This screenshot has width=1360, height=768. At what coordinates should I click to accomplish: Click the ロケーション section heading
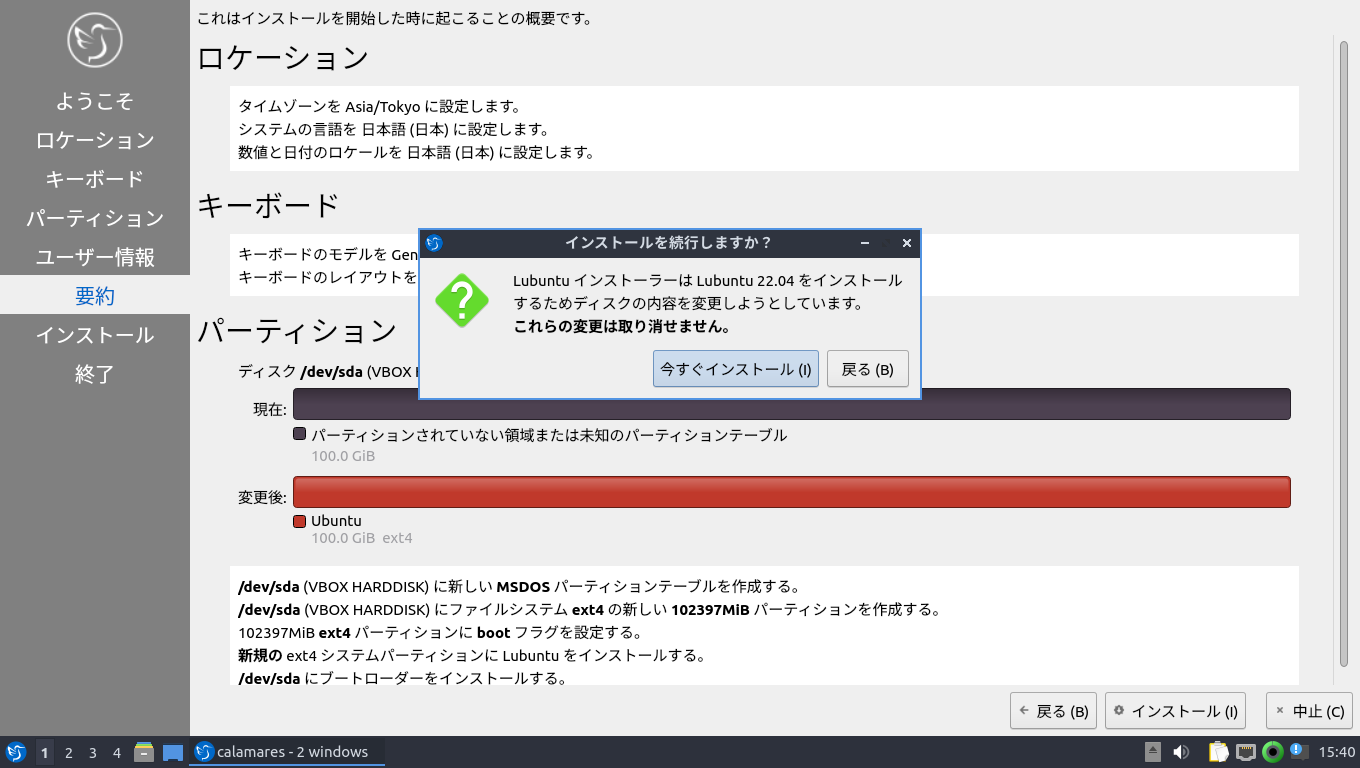pyautogui.click(x=283, y=58)
